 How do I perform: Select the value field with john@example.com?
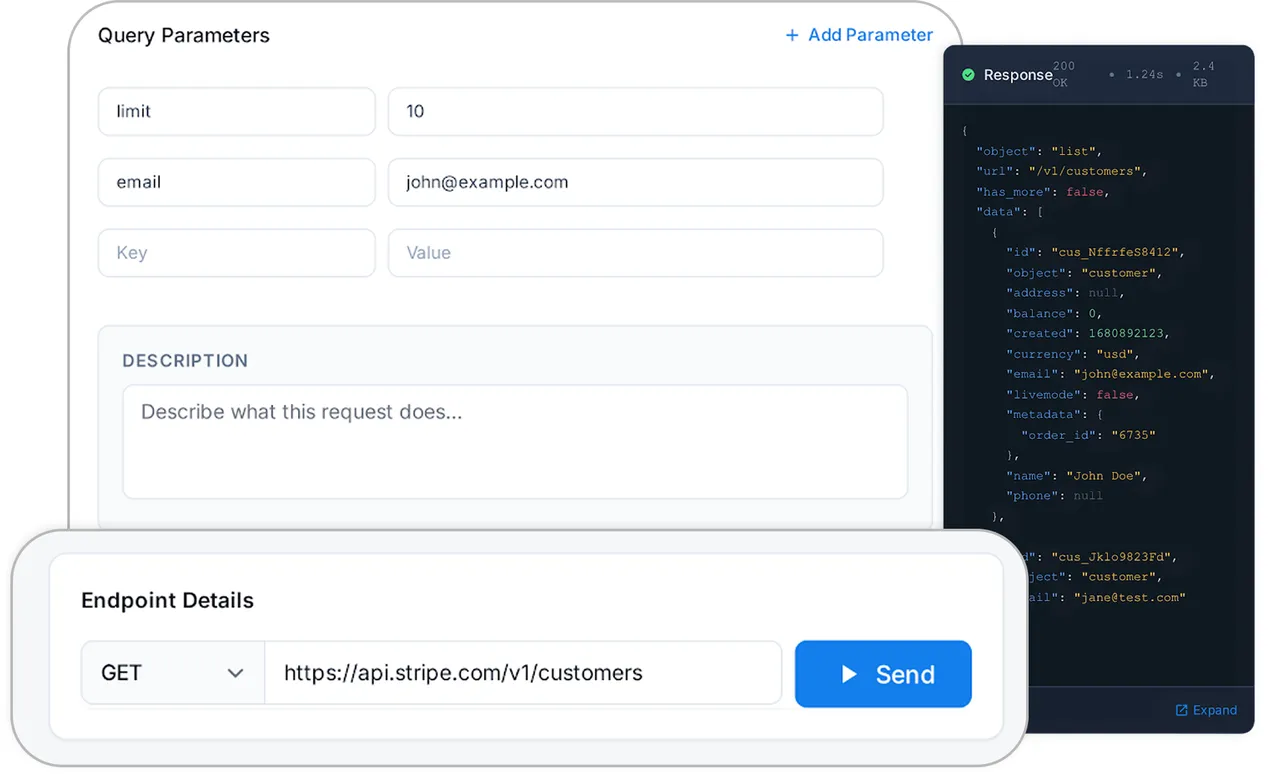point(636,182)
